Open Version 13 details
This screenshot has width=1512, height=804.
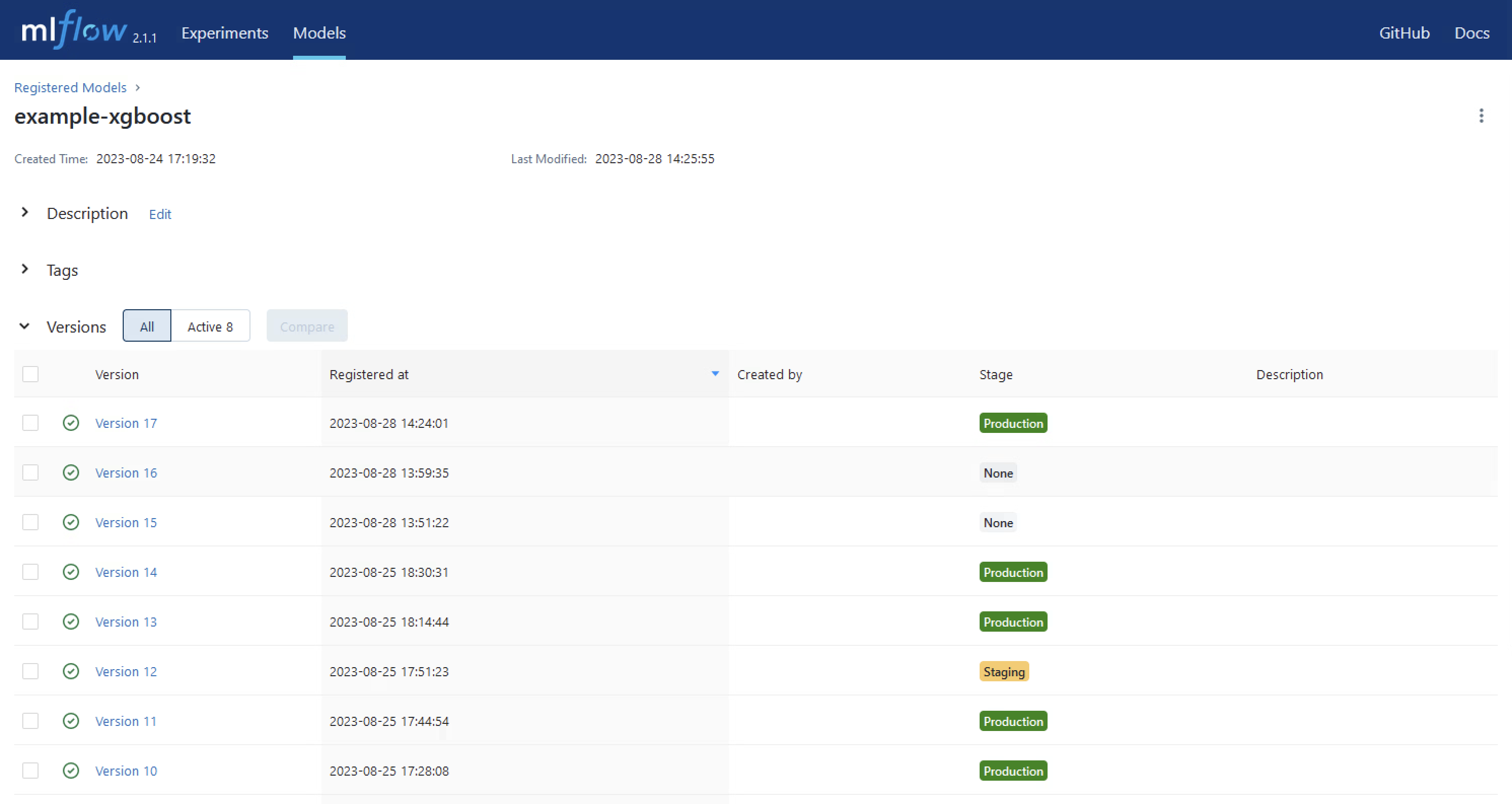tap(126, 622)
